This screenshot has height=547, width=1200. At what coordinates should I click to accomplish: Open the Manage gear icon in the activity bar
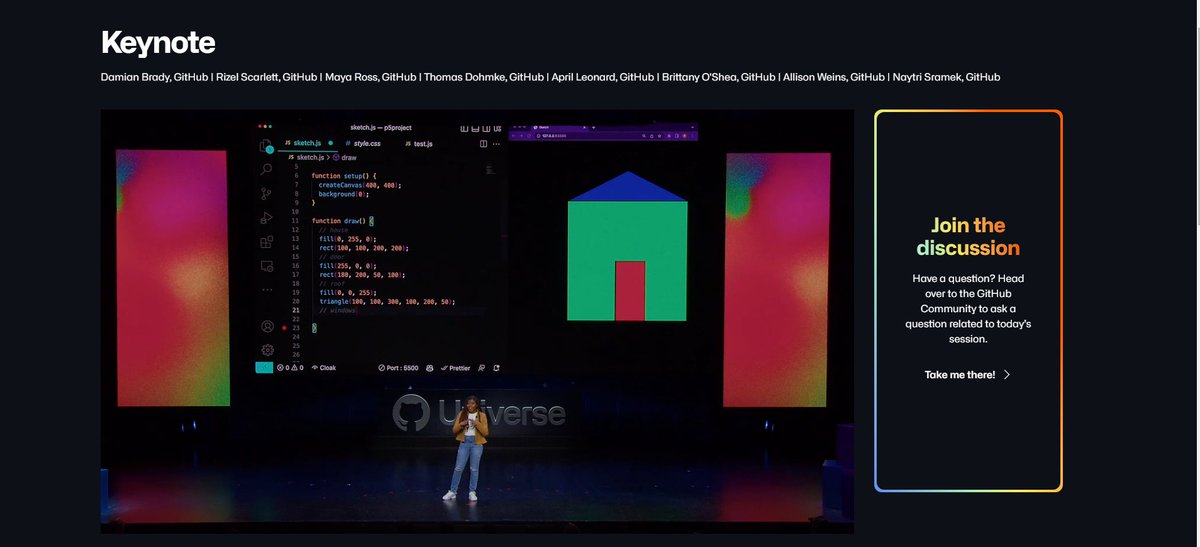click(x=267, y=350)
